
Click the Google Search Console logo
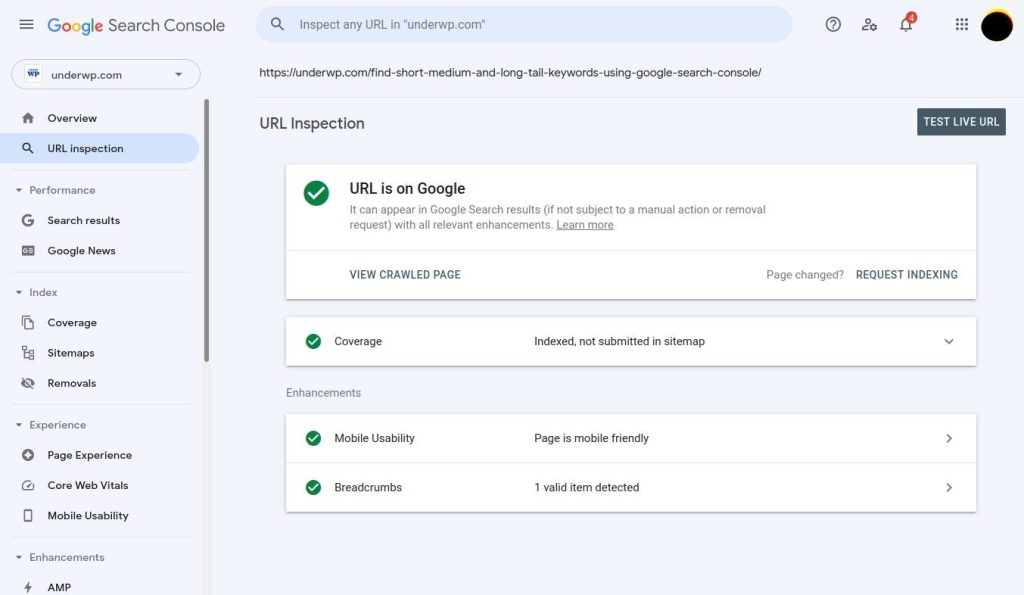[x=136, y=25]
